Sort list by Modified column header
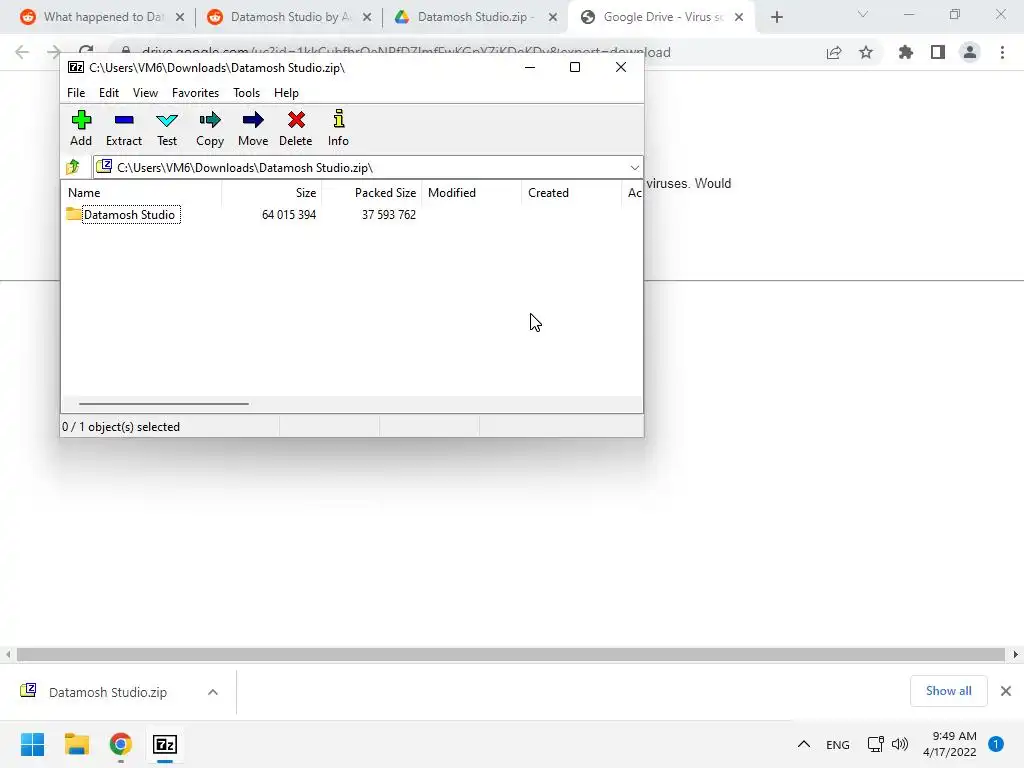 (472, 193)
